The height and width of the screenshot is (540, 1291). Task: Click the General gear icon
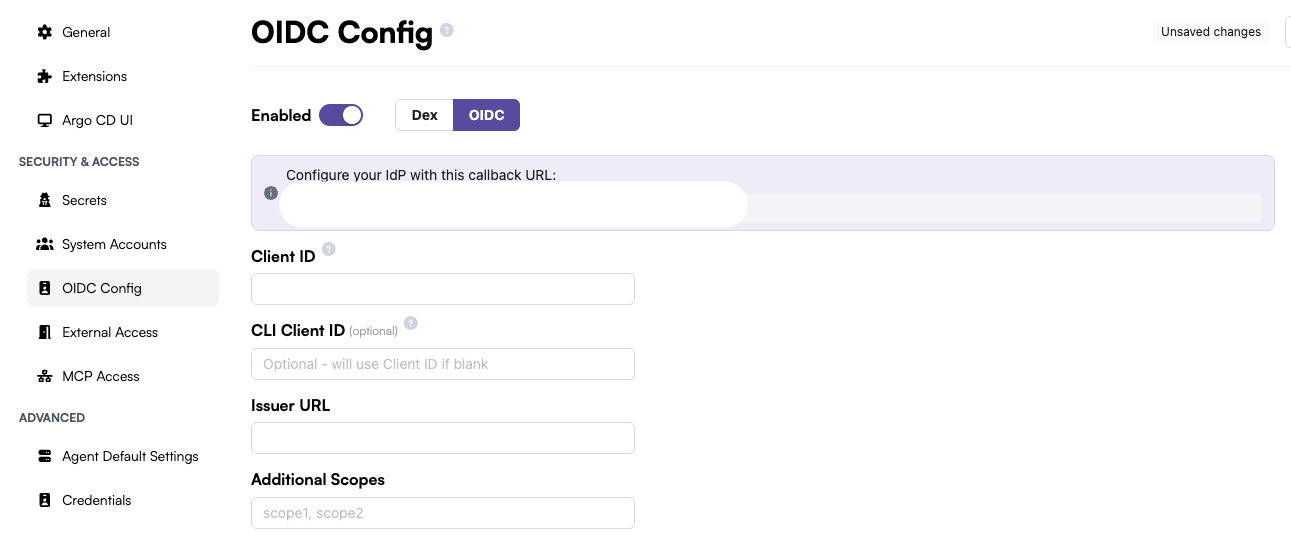coord(44,32)
